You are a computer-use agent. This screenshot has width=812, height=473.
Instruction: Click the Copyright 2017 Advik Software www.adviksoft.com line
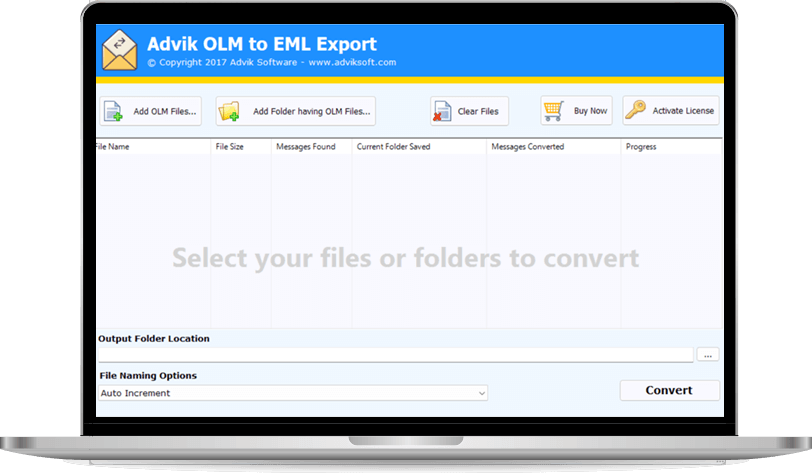point(272,62)
